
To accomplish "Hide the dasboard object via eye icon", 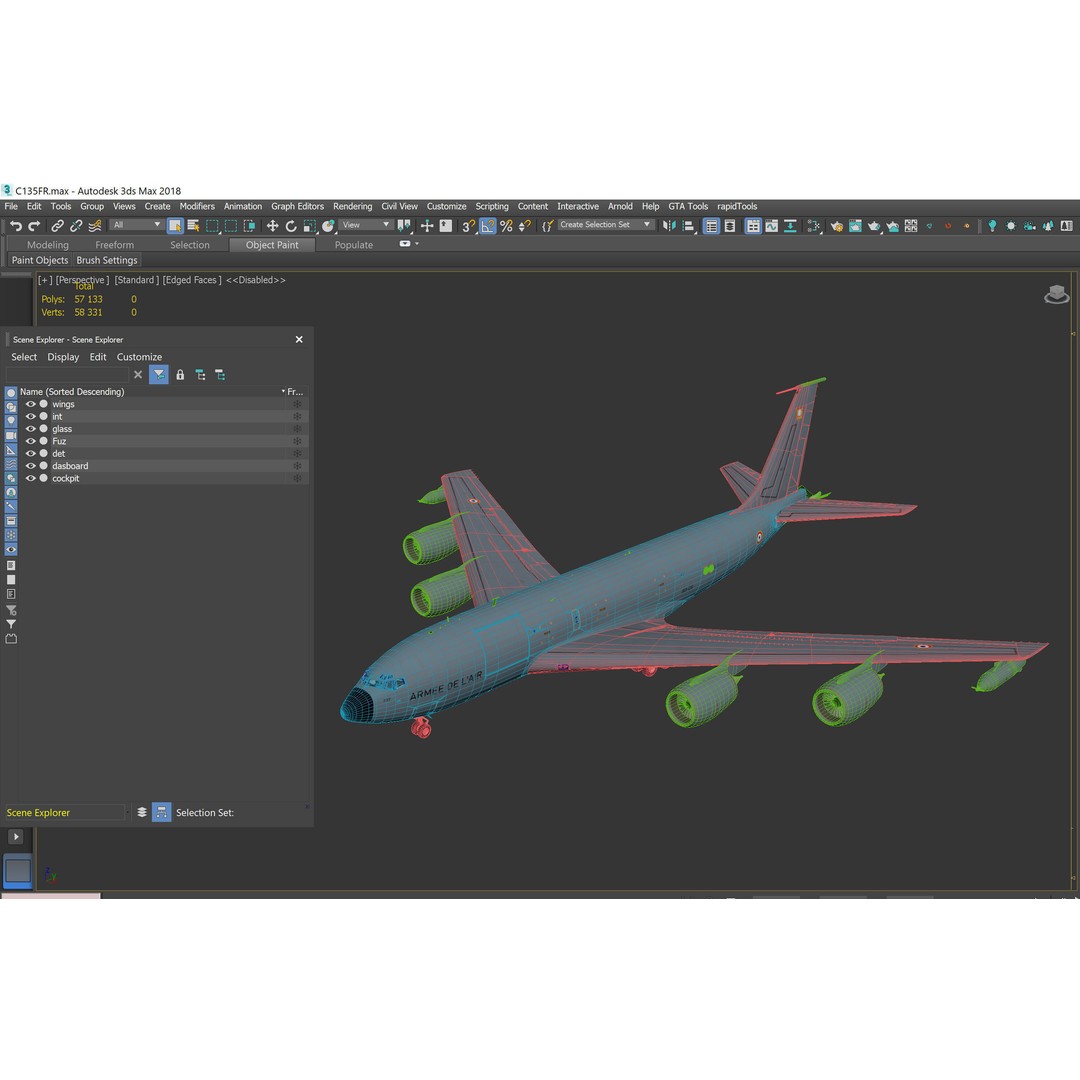I will tap(30, 466).
